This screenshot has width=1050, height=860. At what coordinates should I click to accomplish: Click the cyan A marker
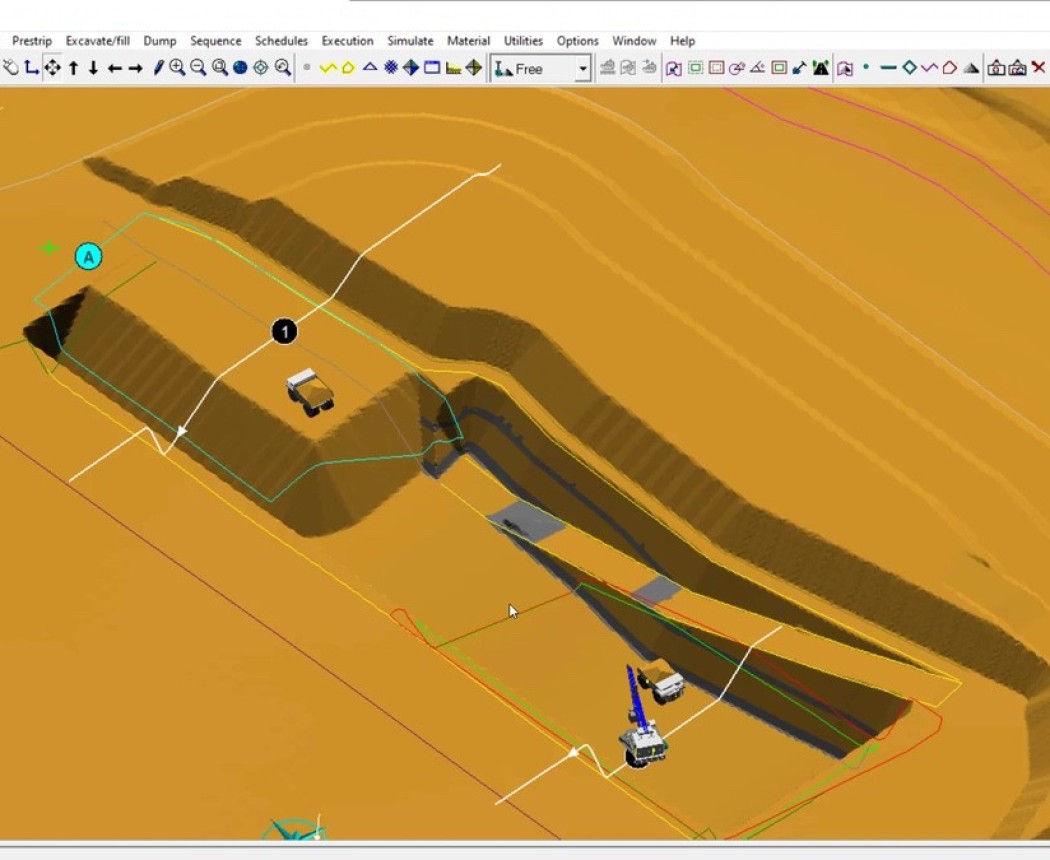coord(88,257)
